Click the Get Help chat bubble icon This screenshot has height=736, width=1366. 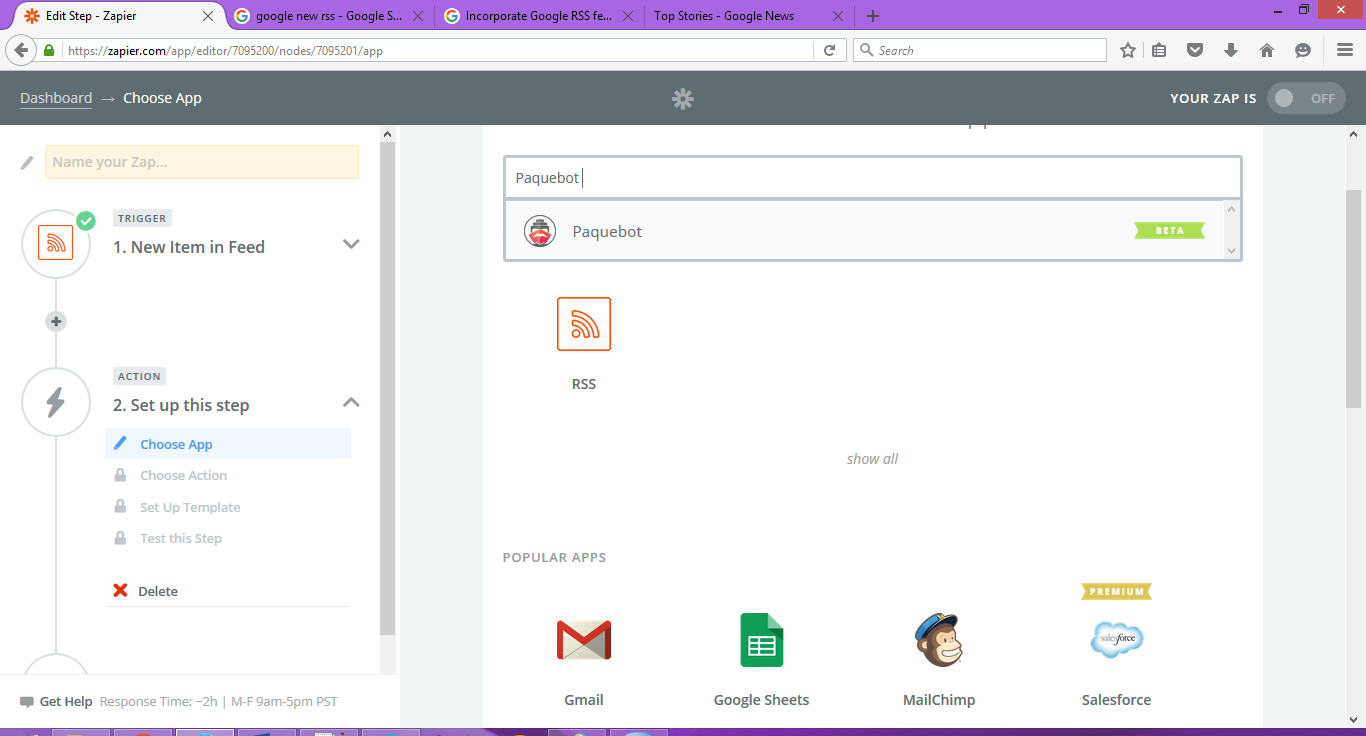(26, 702)
